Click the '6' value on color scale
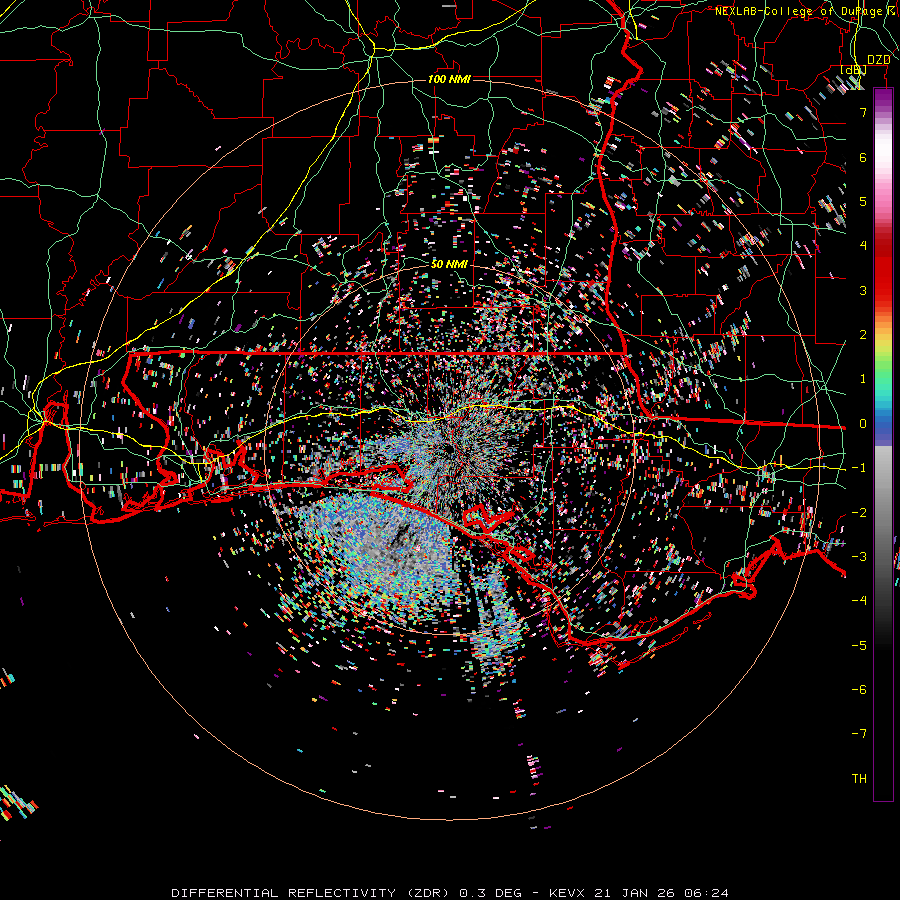 coord(863,157)
